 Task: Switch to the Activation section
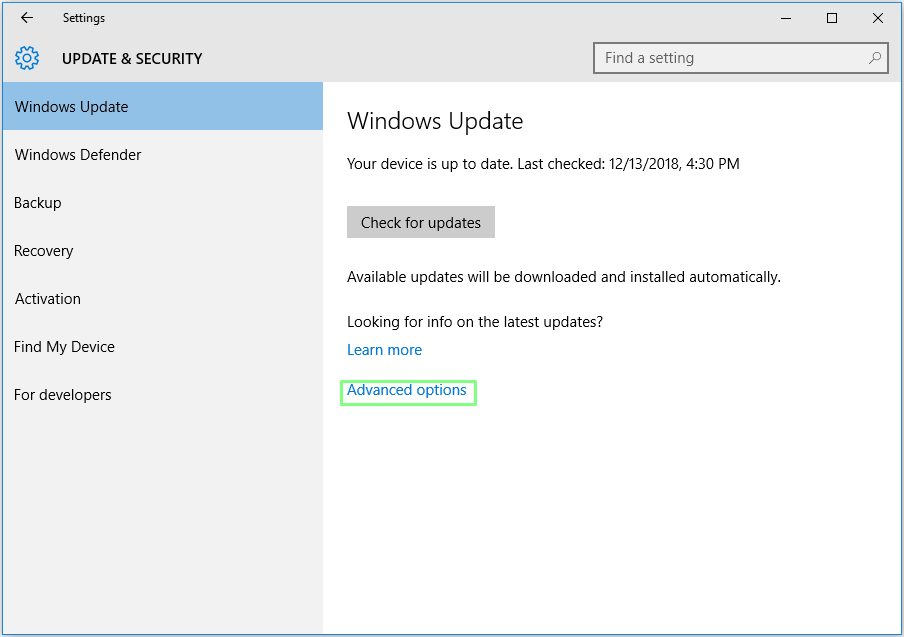(x=48, y=299)
